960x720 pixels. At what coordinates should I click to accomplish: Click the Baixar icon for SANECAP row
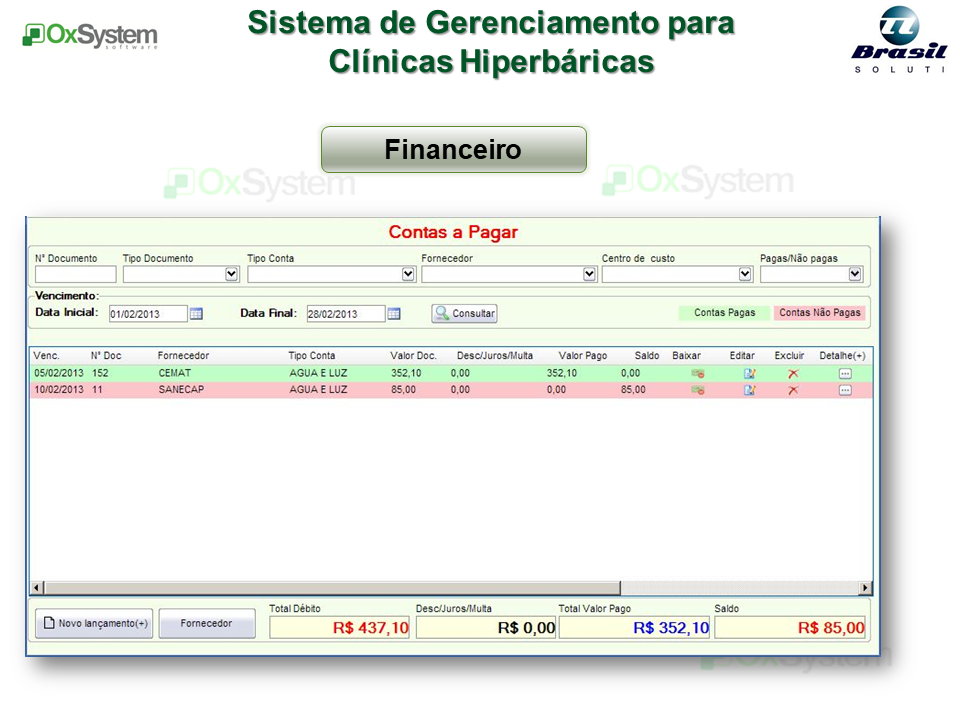(697, 390)
